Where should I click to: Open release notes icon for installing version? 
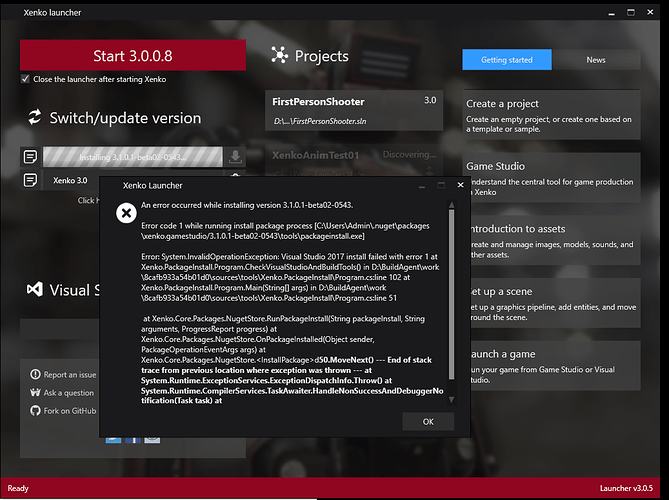pos(30,157)
